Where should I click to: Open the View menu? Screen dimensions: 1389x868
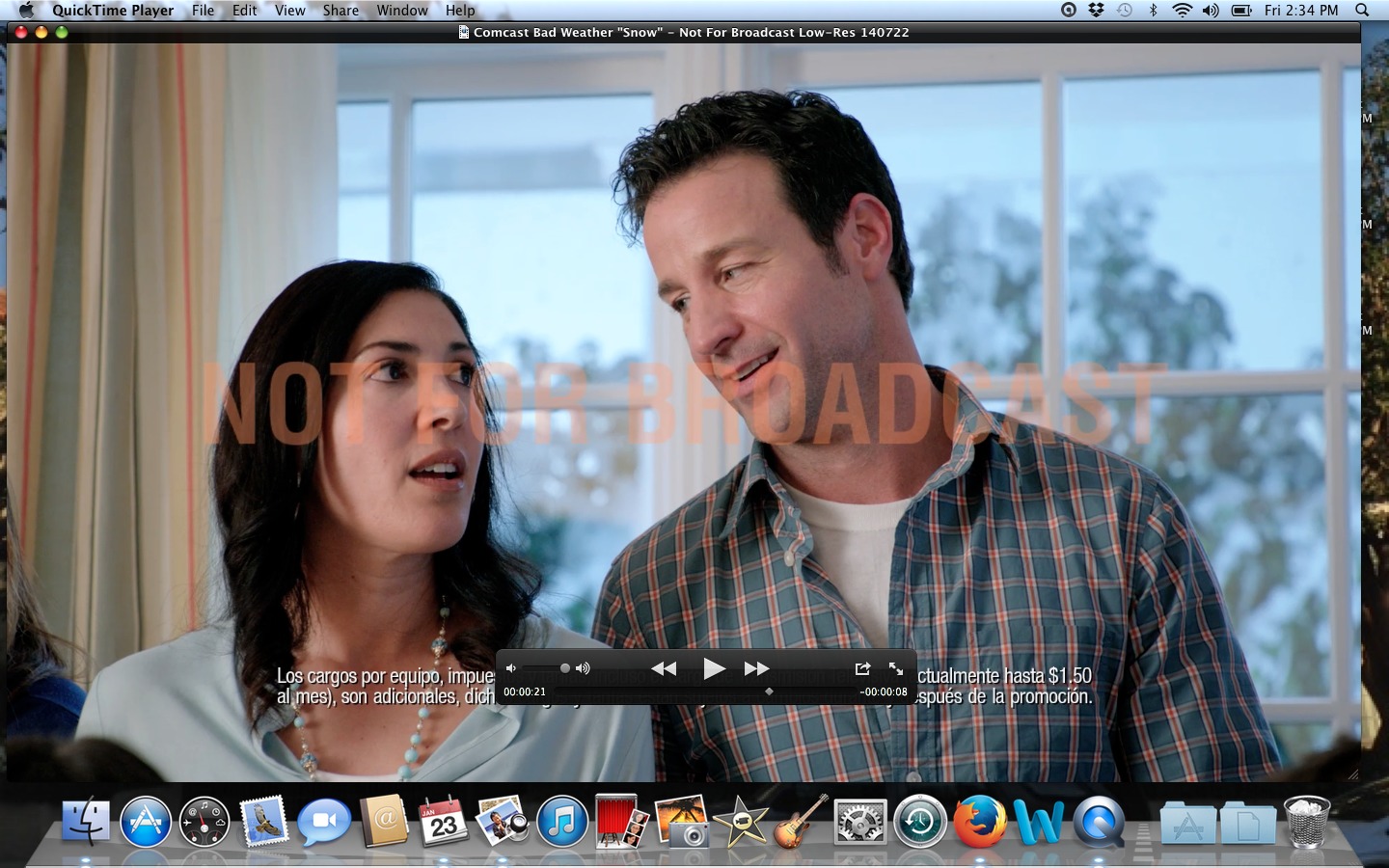289,11
